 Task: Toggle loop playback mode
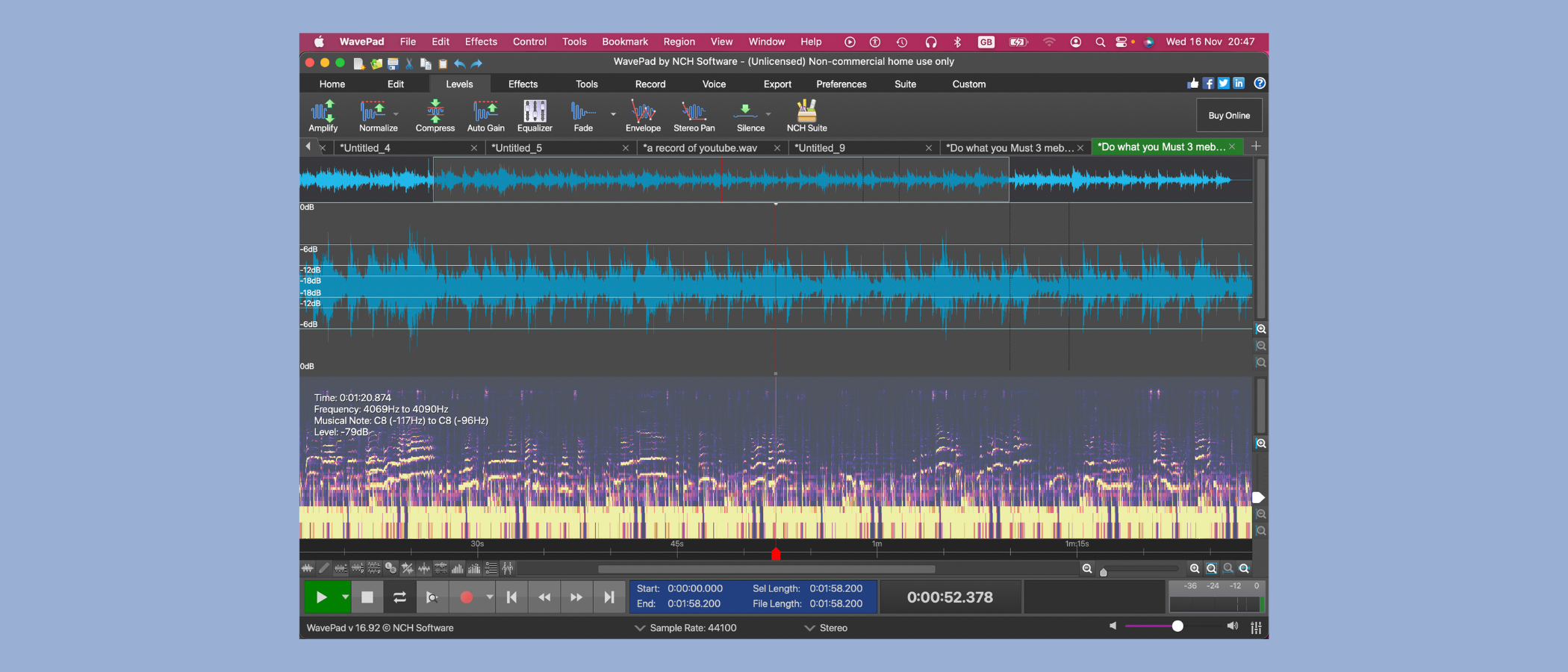[x=399, y=597]
